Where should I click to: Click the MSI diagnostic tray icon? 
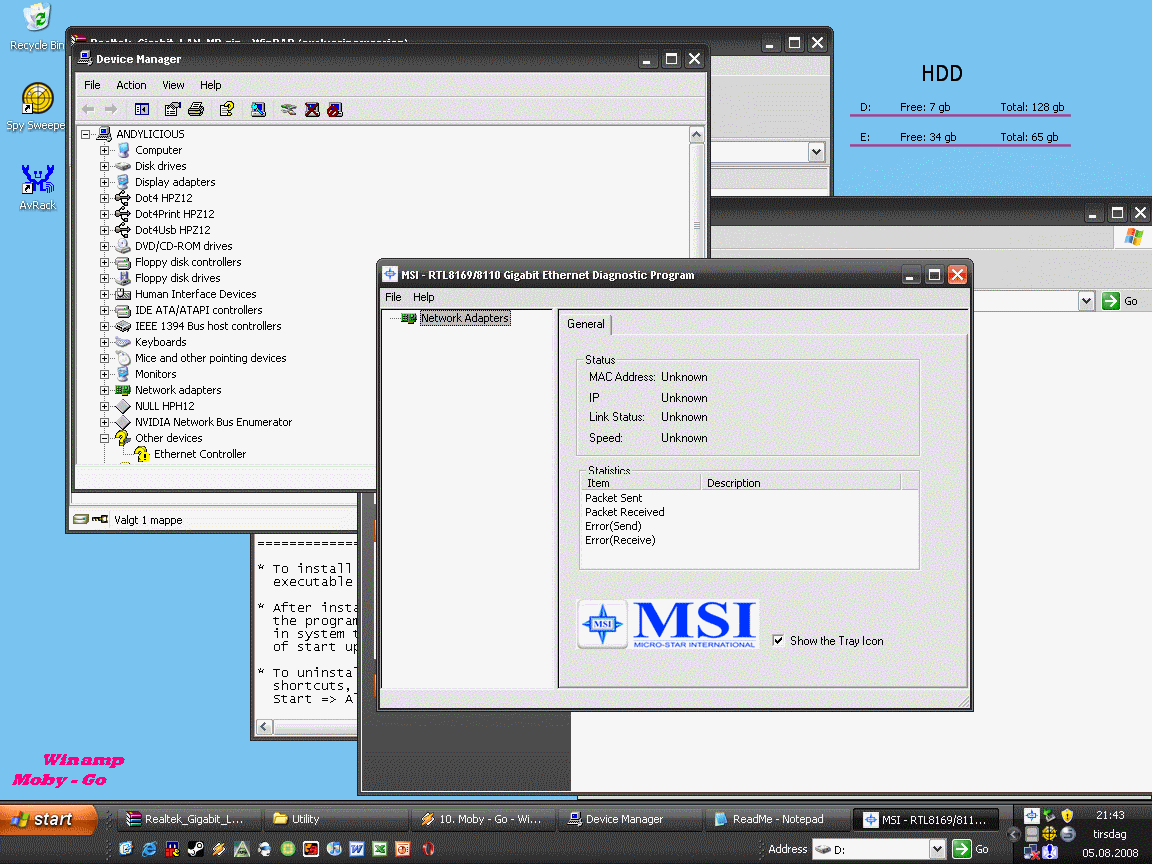(1032, 815)
